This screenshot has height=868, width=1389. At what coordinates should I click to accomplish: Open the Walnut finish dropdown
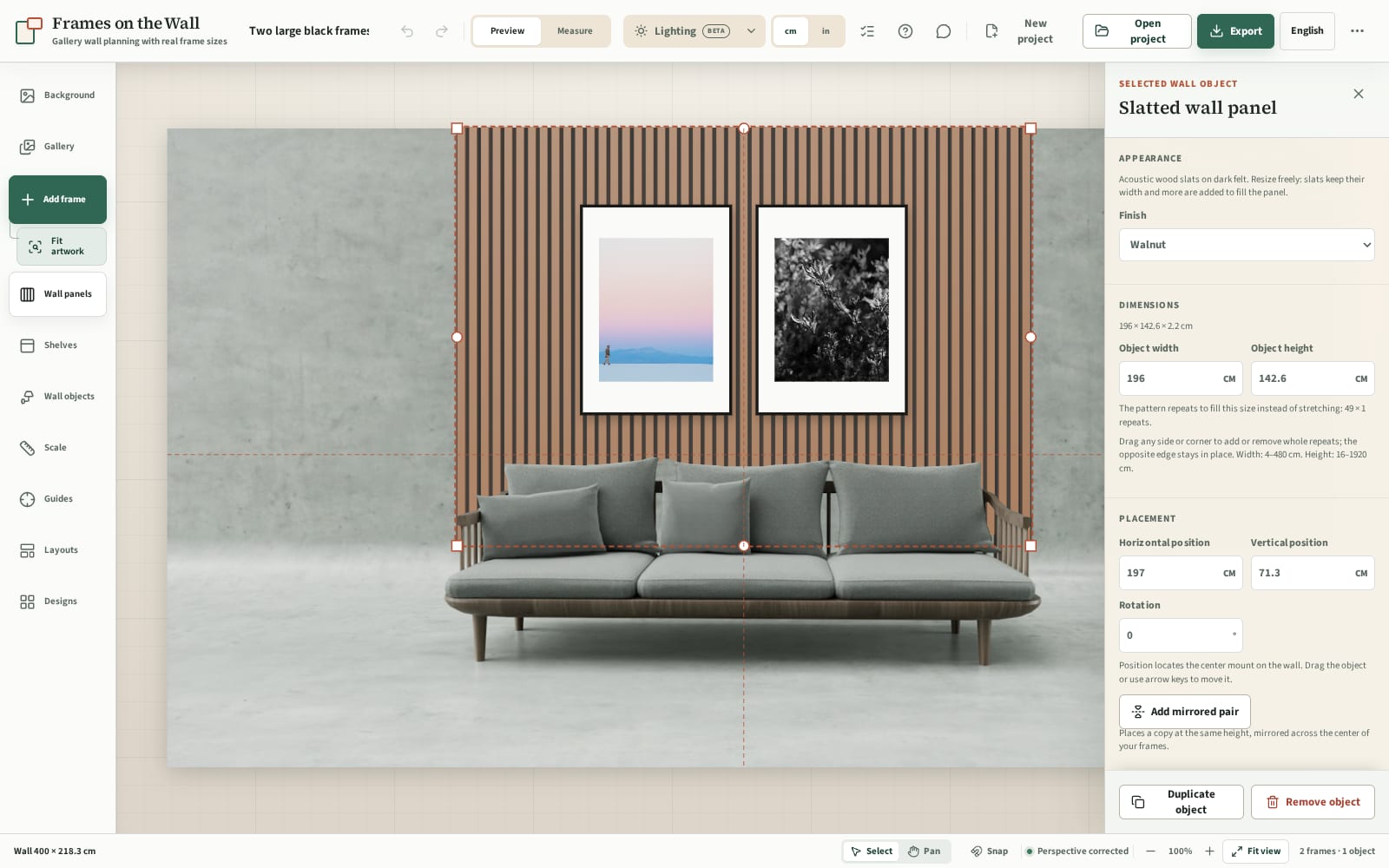point(1247,245)
